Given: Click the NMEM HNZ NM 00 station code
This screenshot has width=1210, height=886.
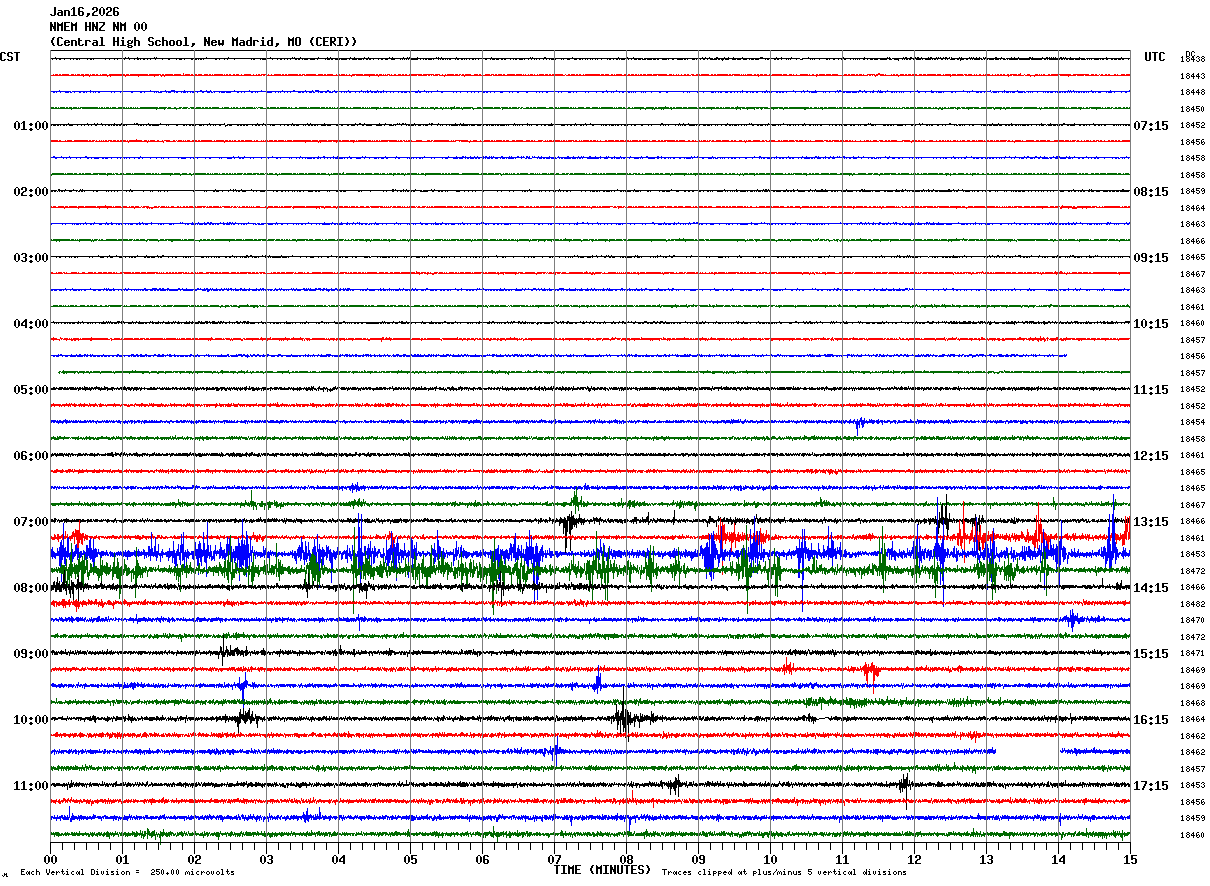Looking at the screenshot, I should 99,27.
